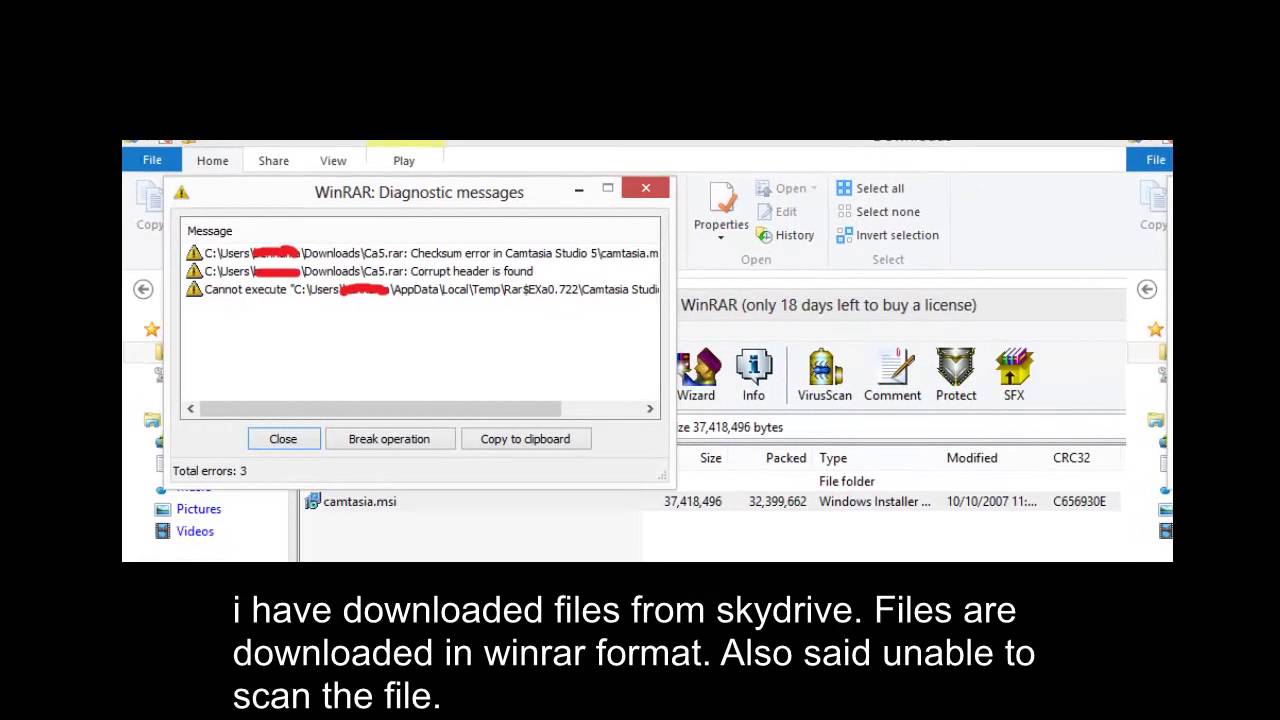
Task: Click the Properties icon in ribbon
Action: click(721, 197)
